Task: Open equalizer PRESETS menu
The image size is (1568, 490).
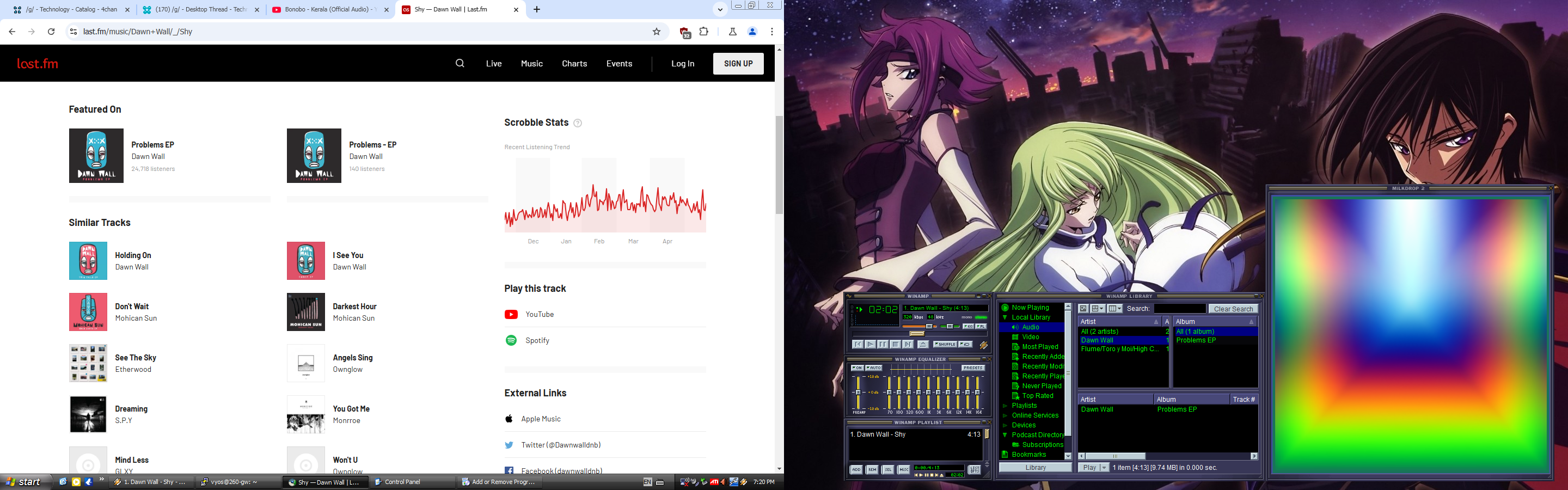Action: tap(973, 368)
